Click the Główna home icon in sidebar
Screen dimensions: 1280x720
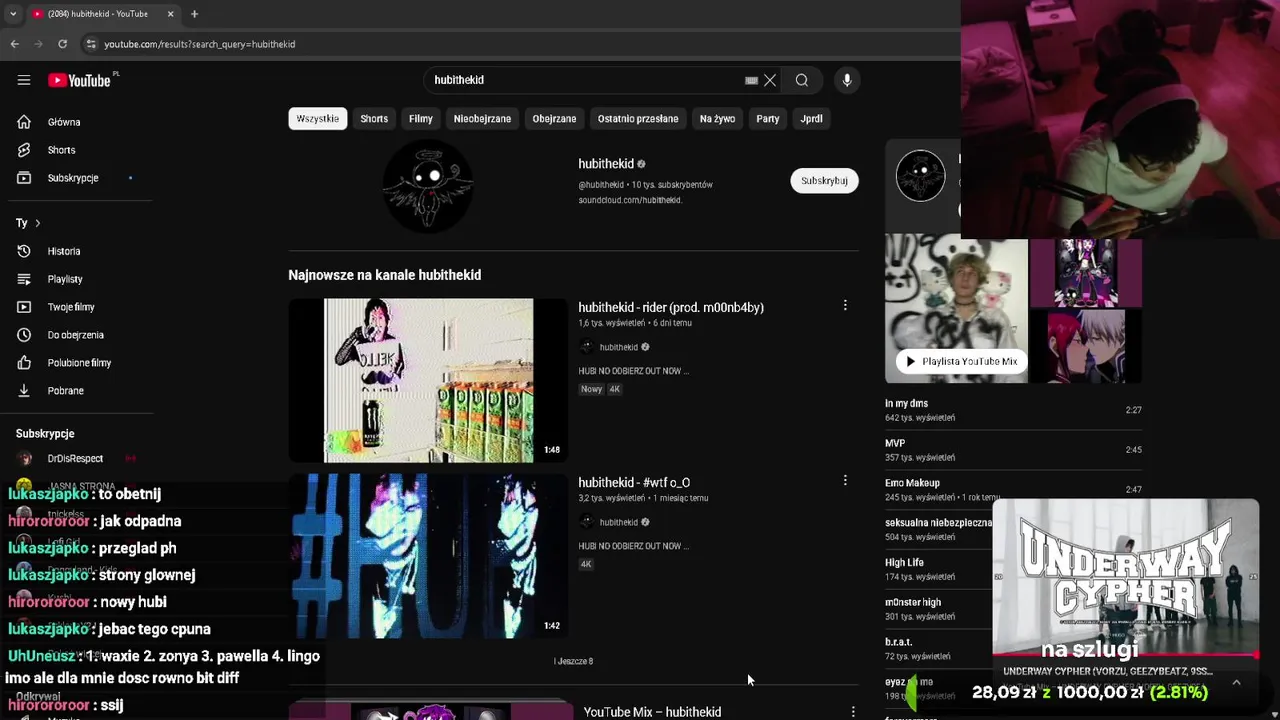point(24,122)
